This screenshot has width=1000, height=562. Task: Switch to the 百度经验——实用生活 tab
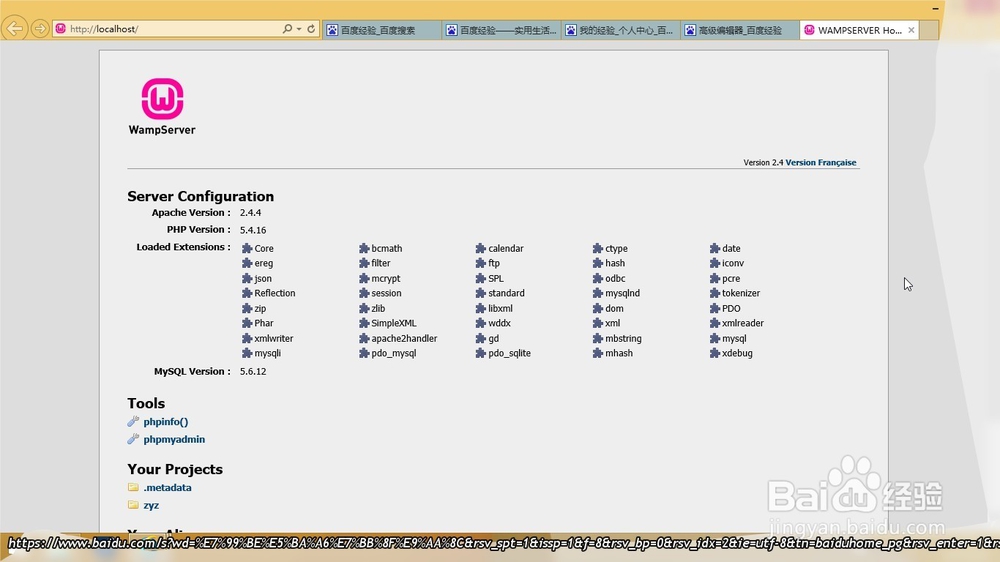click(501, 30)
